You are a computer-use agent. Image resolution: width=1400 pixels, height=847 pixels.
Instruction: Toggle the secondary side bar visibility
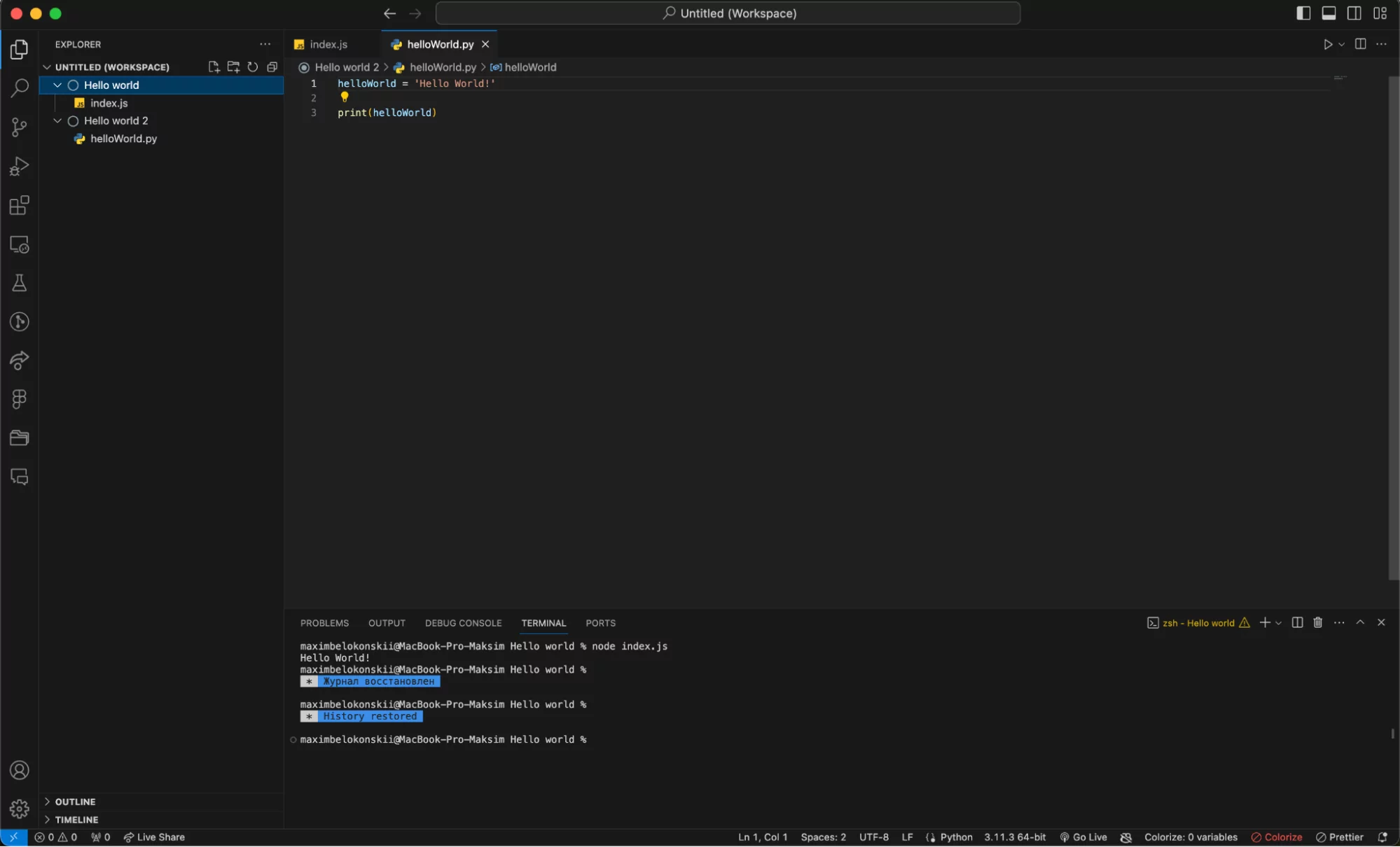click(1354, 13)
